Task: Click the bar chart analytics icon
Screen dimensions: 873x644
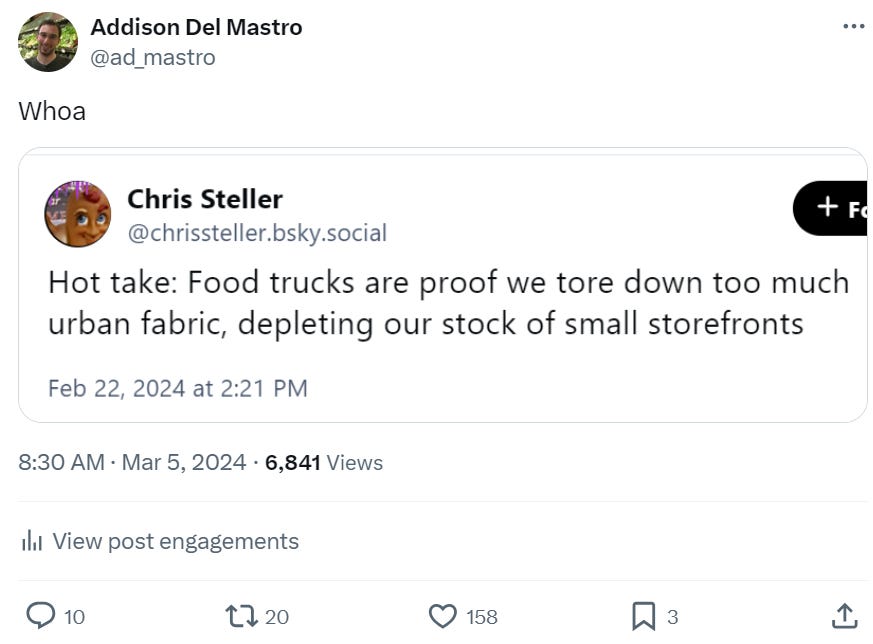Action: (x=32, y=540)
